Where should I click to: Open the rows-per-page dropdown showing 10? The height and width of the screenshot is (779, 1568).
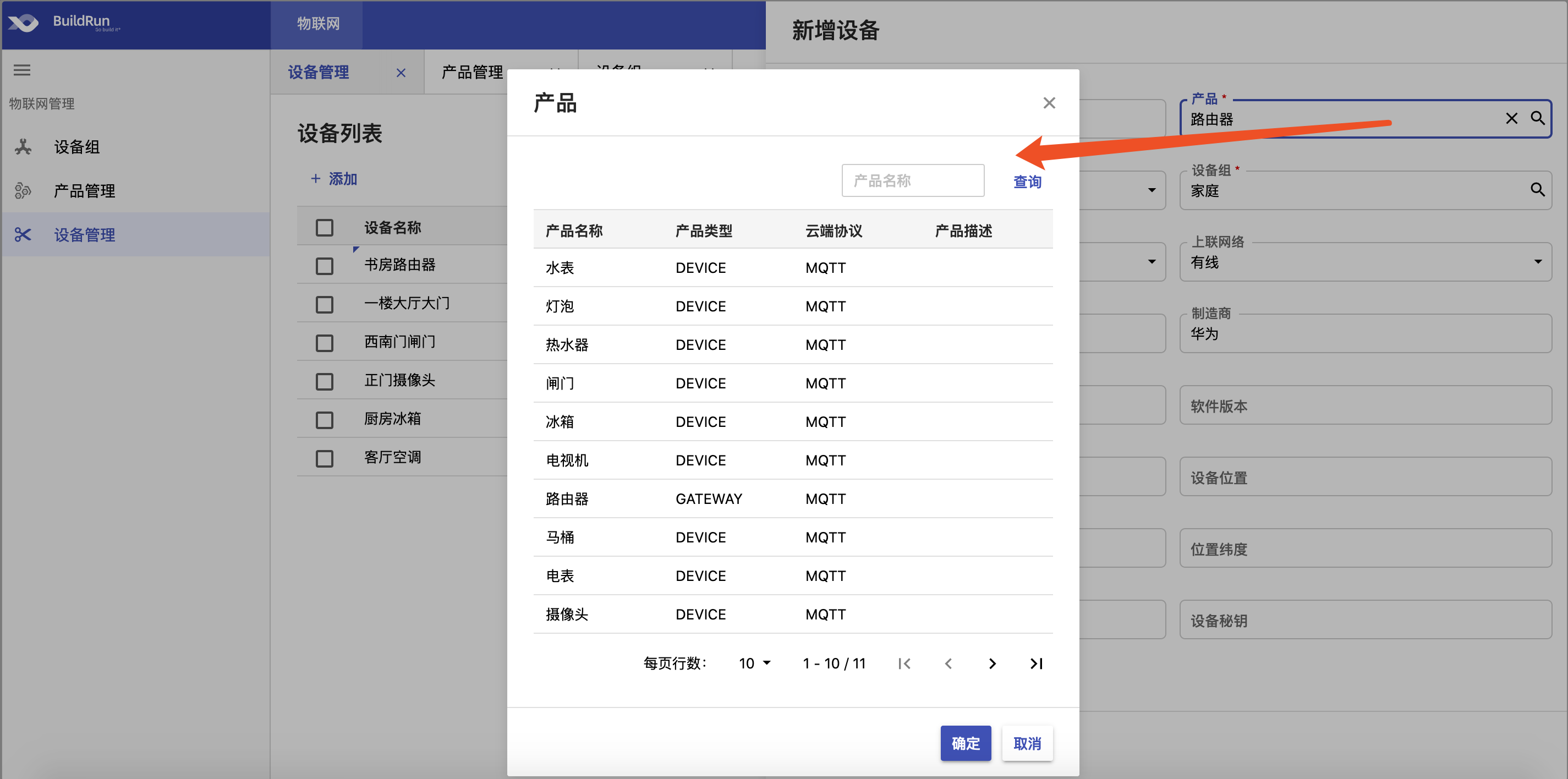click(755, 663)
